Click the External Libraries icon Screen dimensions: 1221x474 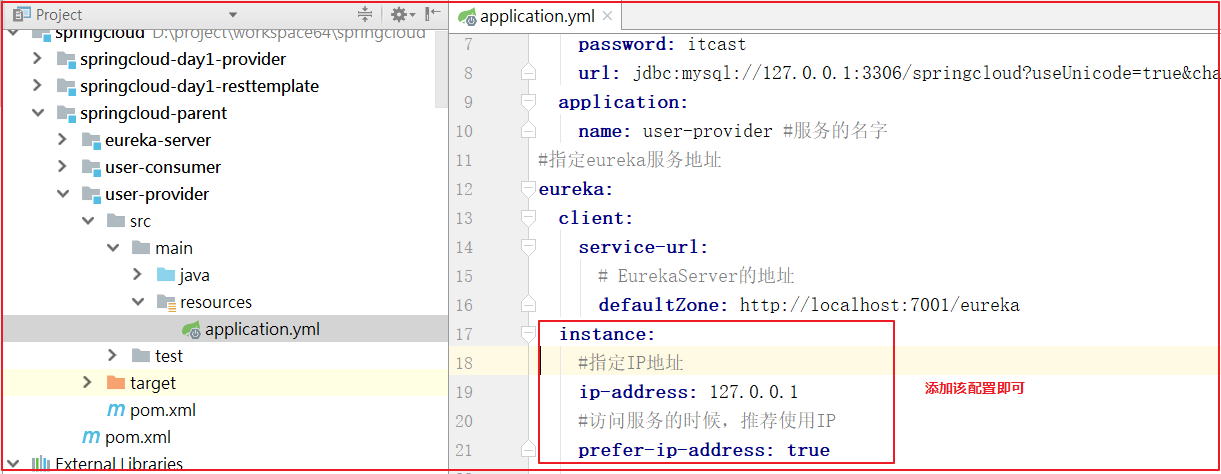(41, 464)
